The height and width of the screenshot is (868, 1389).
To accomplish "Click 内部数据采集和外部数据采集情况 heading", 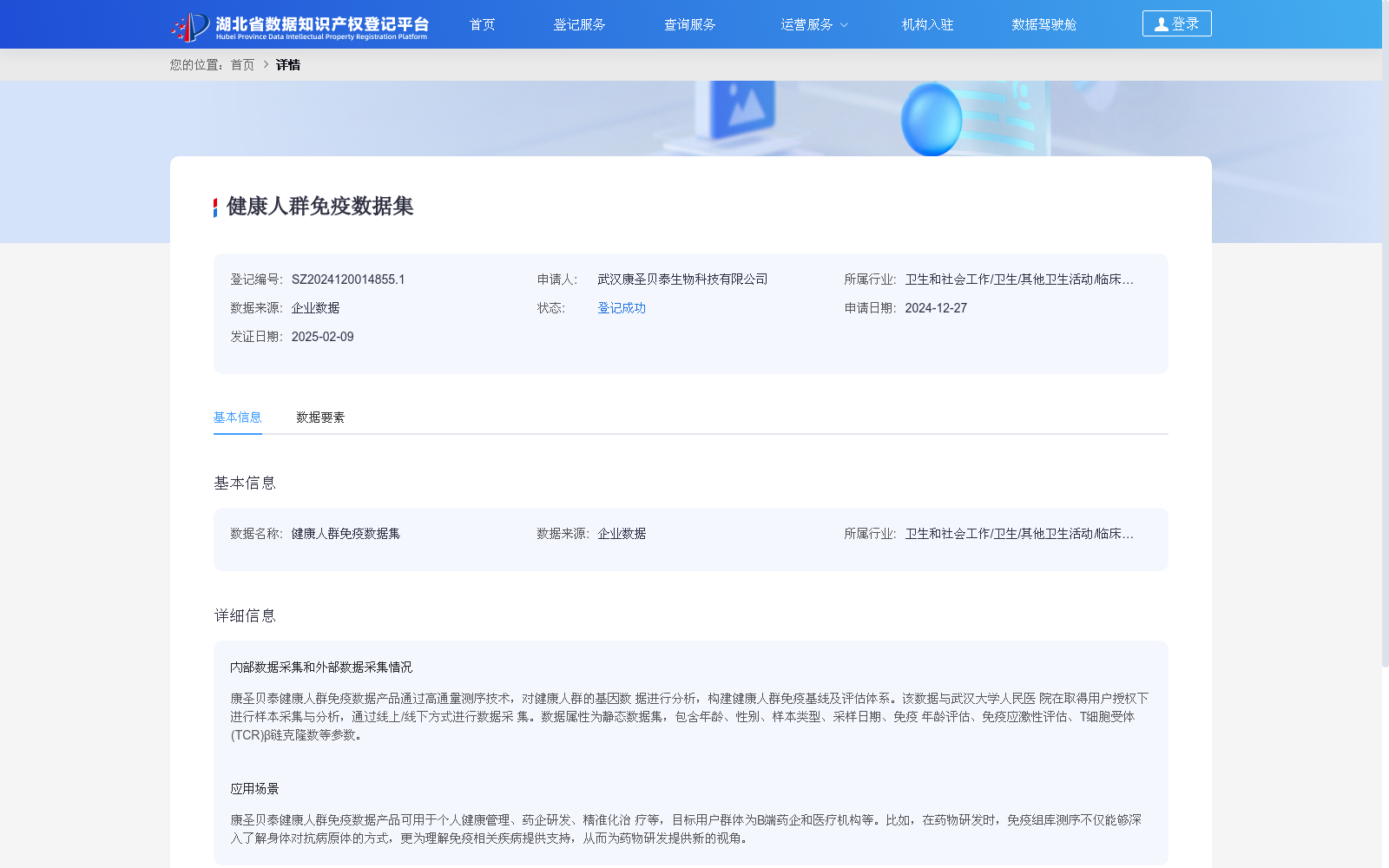I will click(x=321, y=667).
